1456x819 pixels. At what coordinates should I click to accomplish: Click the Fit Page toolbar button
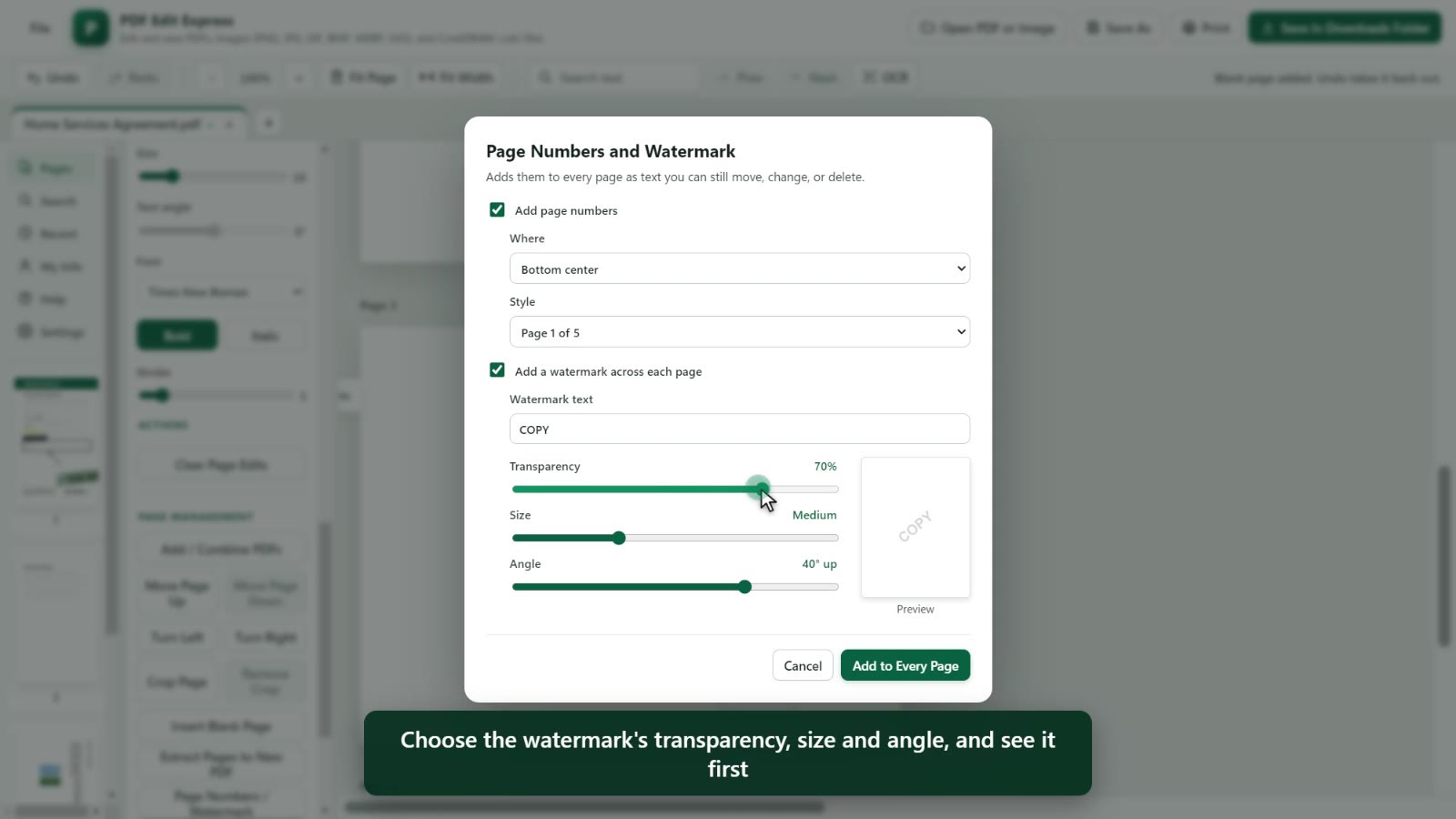[x=363, y=77]
